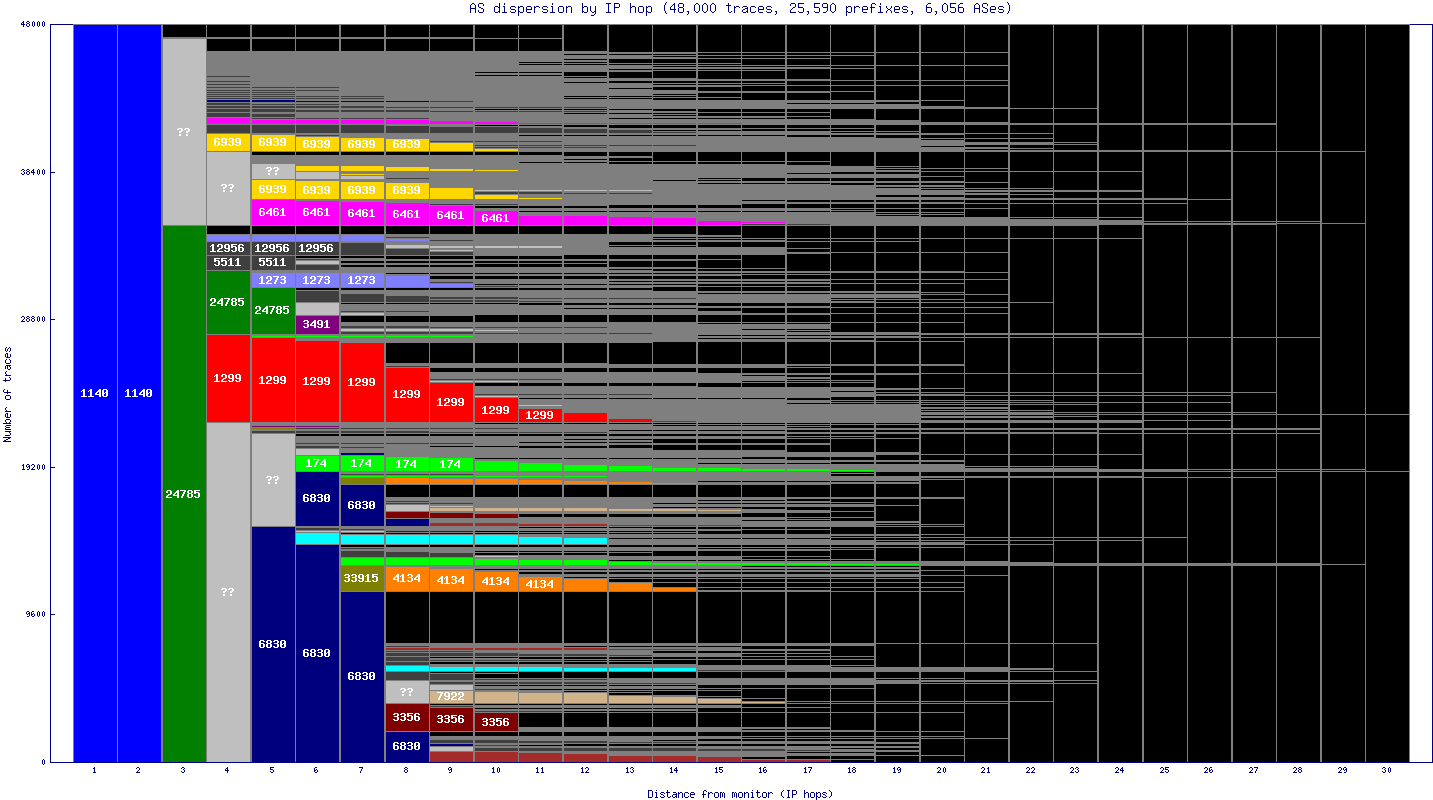
Task: Select the green 24785 block at hop 4
Action: click(228, 302)
